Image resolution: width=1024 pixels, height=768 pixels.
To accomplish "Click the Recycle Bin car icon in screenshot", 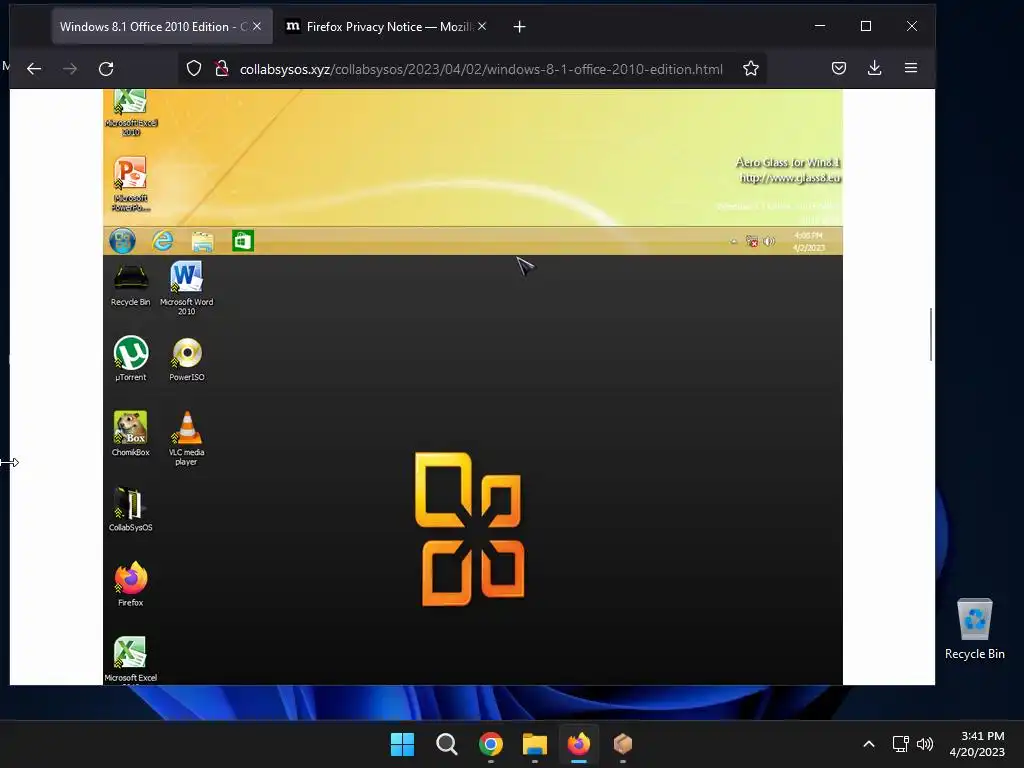I will tap(131, 285).
